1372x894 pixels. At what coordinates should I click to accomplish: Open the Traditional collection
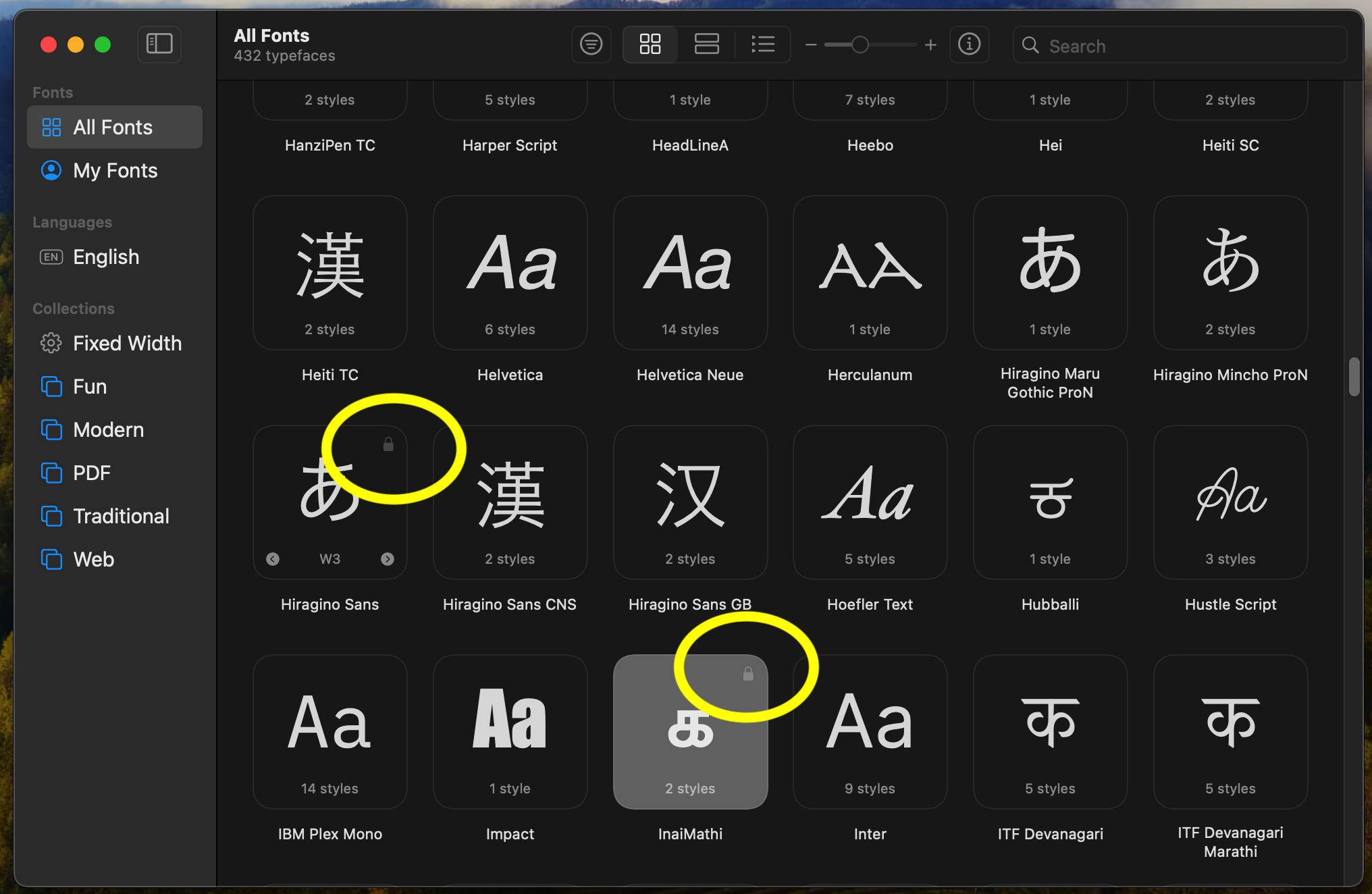[121, 517]
